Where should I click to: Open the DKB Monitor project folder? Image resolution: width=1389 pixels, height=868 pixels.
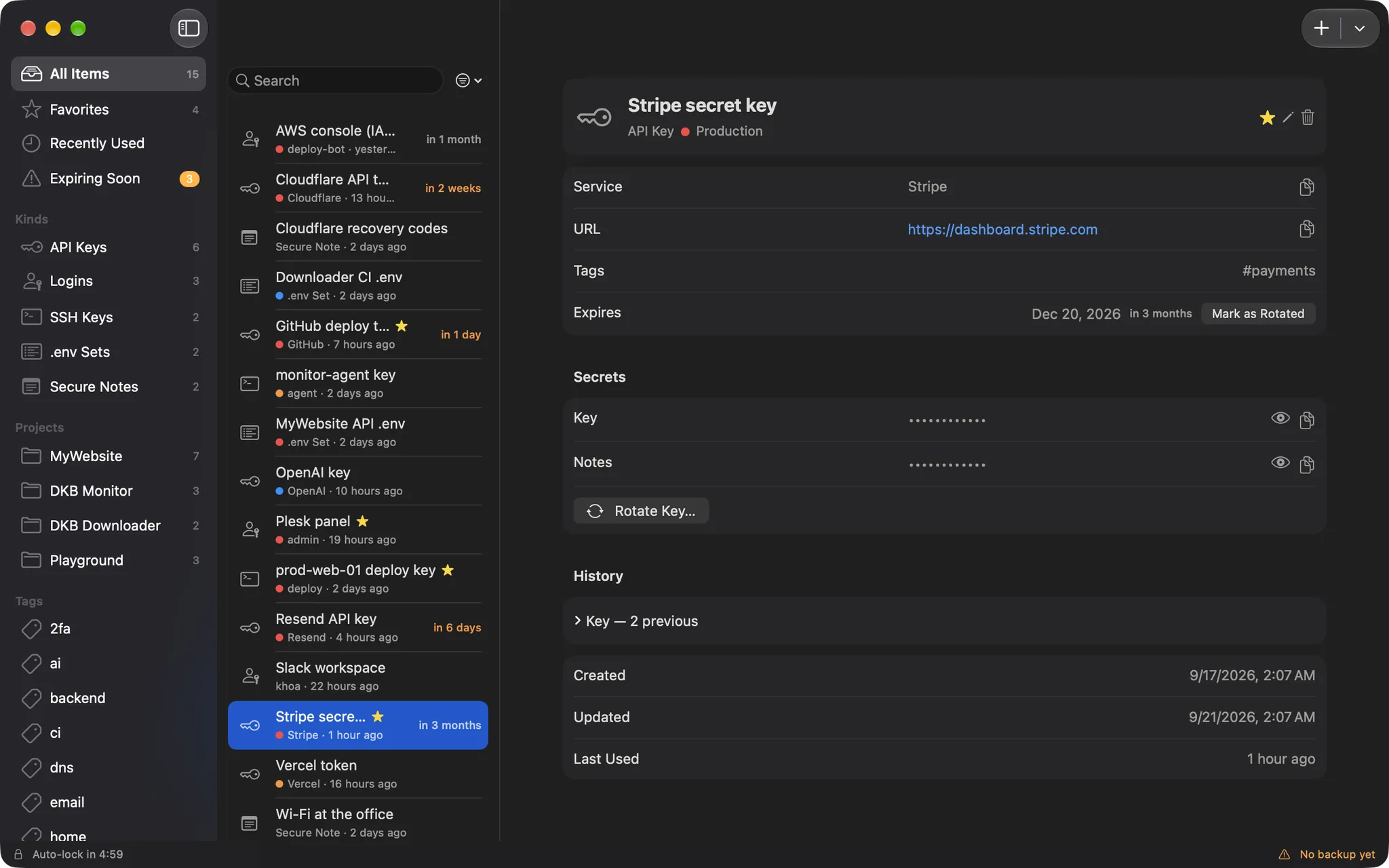pos(109,490)
